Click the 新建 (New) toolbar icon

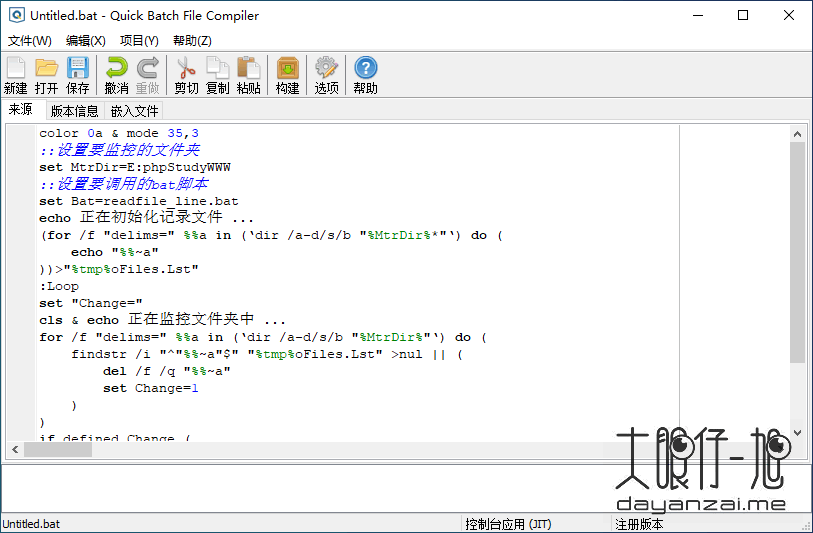click(x=16, y=75)
